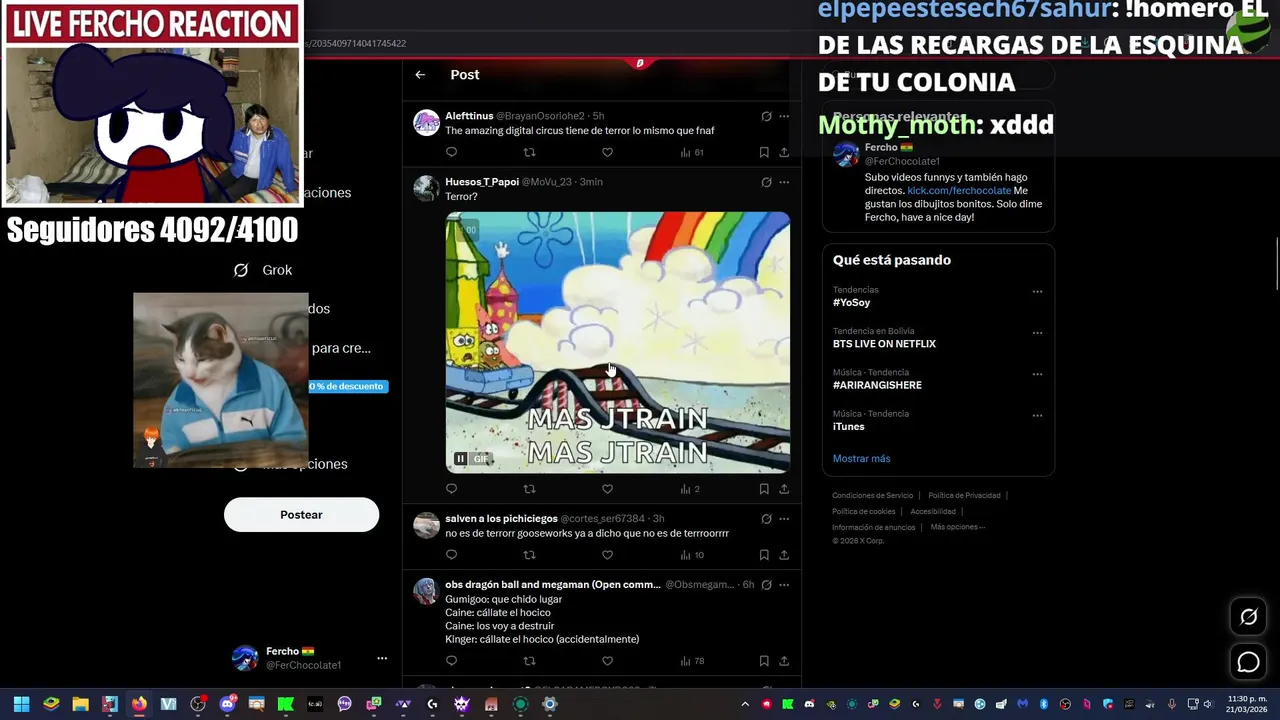The width and height of the screenshot is (1280, 720).
Task: Open more options on Huesos_T_Papoi's post
Action: pyautogui.click(x=784, y=182)
